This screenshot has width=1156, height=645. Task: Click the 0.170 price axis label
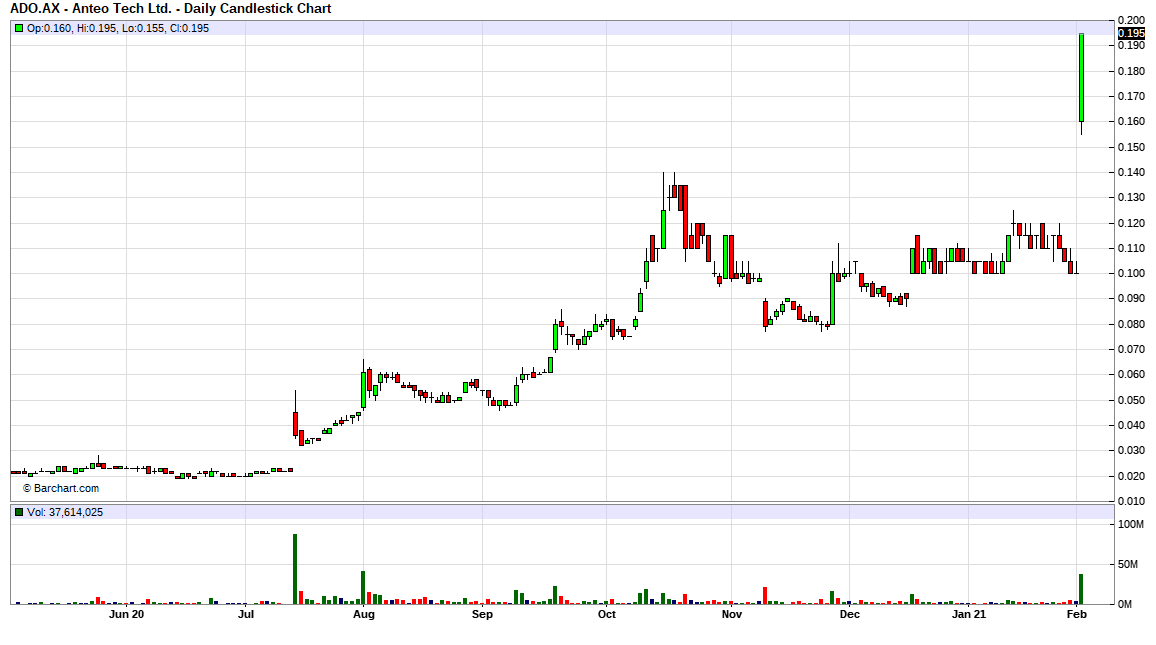pos(1132,97)
